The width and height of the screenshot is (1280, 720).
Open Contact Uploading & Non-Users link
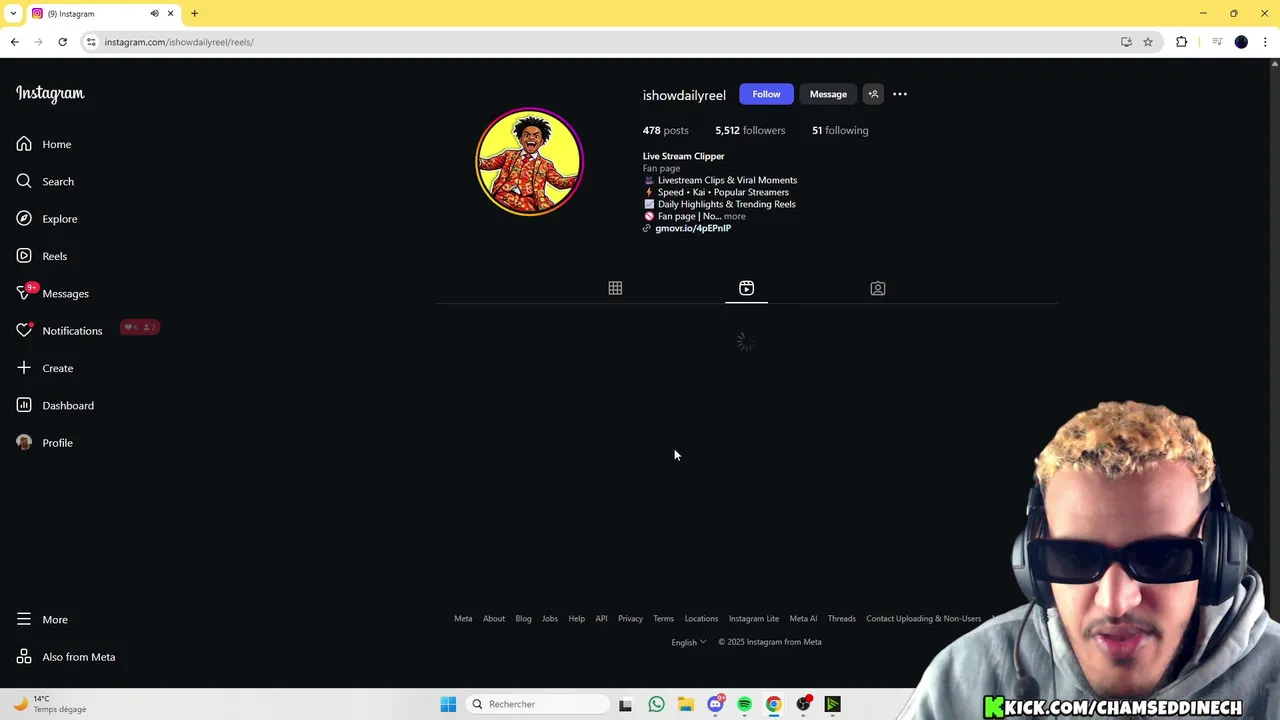(x=924, y=618)
